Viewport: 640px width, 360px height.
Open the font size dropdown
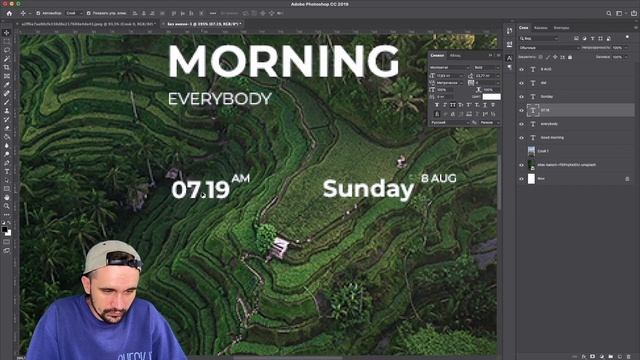450,76
